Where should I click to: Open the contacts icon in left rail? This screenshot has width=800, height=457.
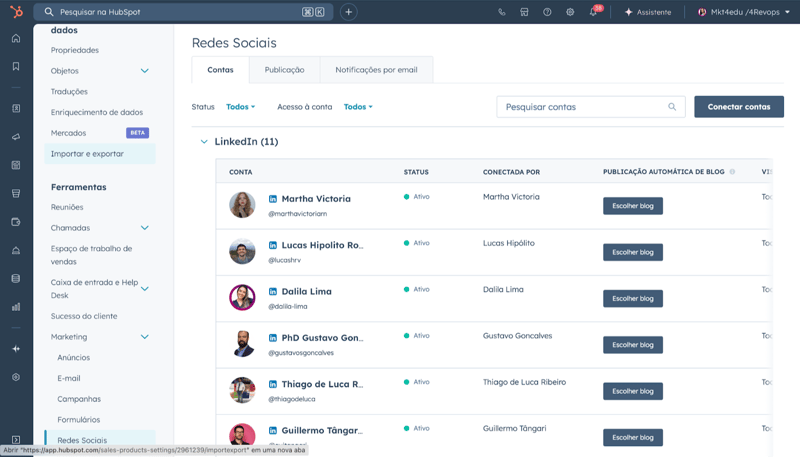(x=16, y=109)
